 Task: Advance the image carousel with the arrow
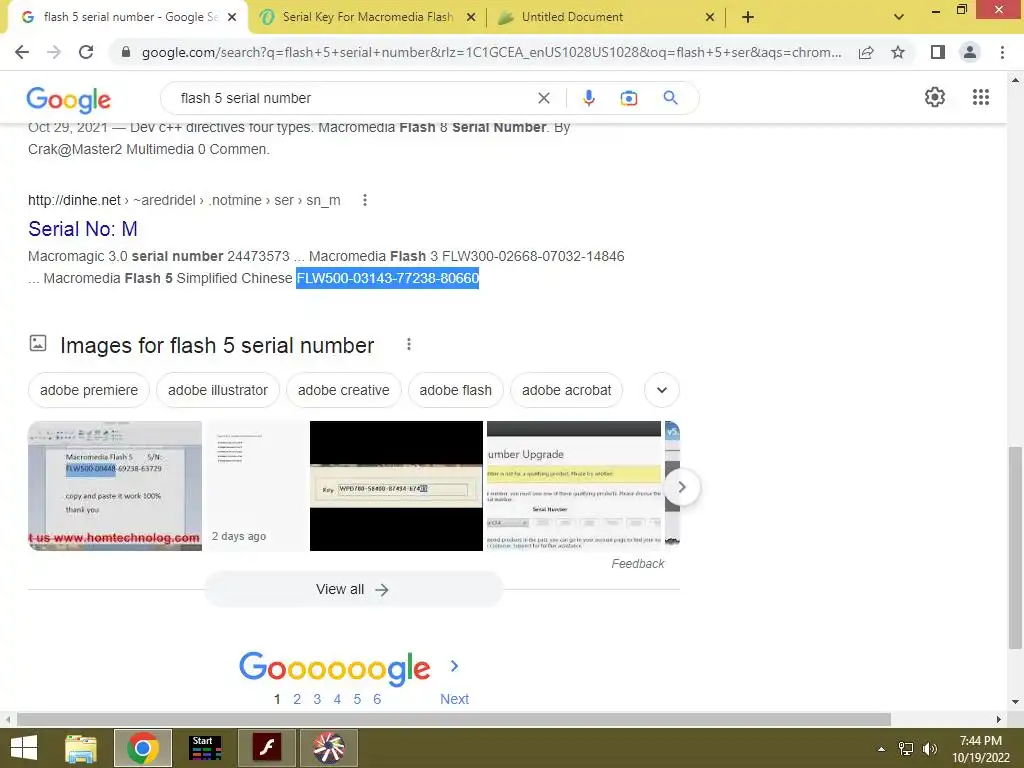click(682, 487)
